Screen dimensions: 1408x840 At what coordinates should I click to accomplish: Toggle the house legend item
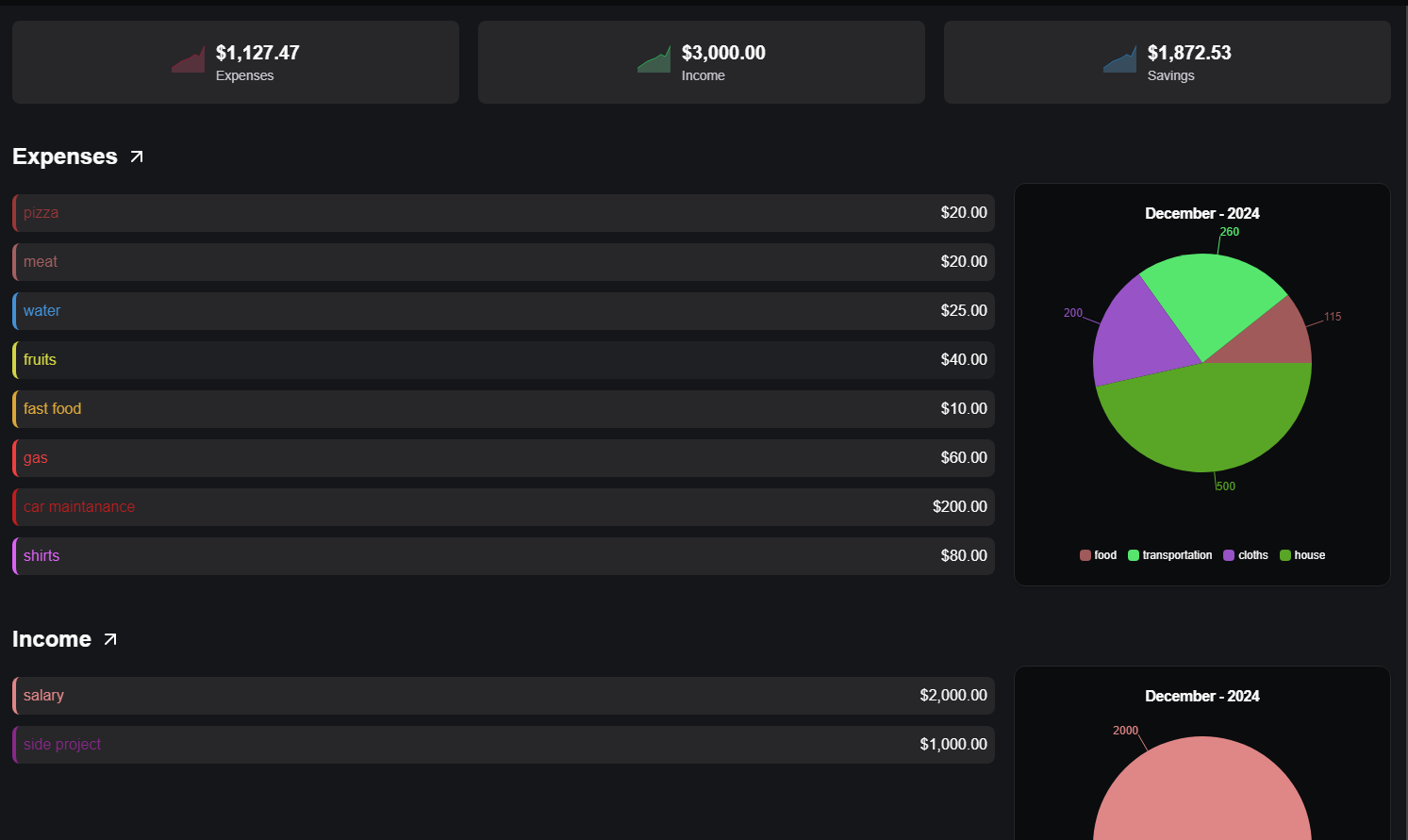[x=1301, y=555]
